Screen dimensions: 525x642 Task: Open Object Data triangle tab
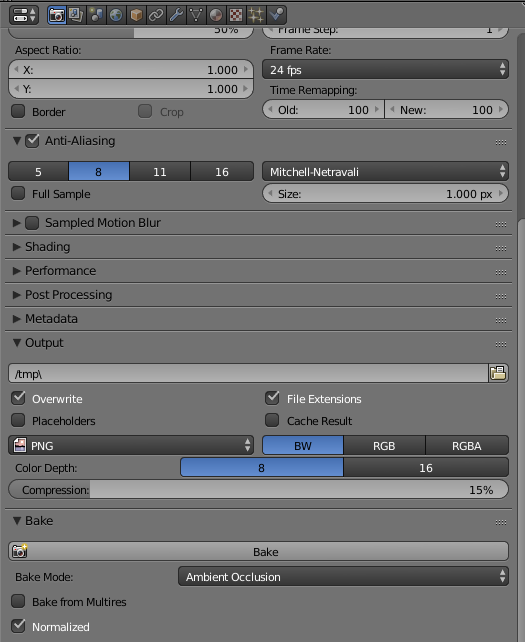click(x=196, y=15)
